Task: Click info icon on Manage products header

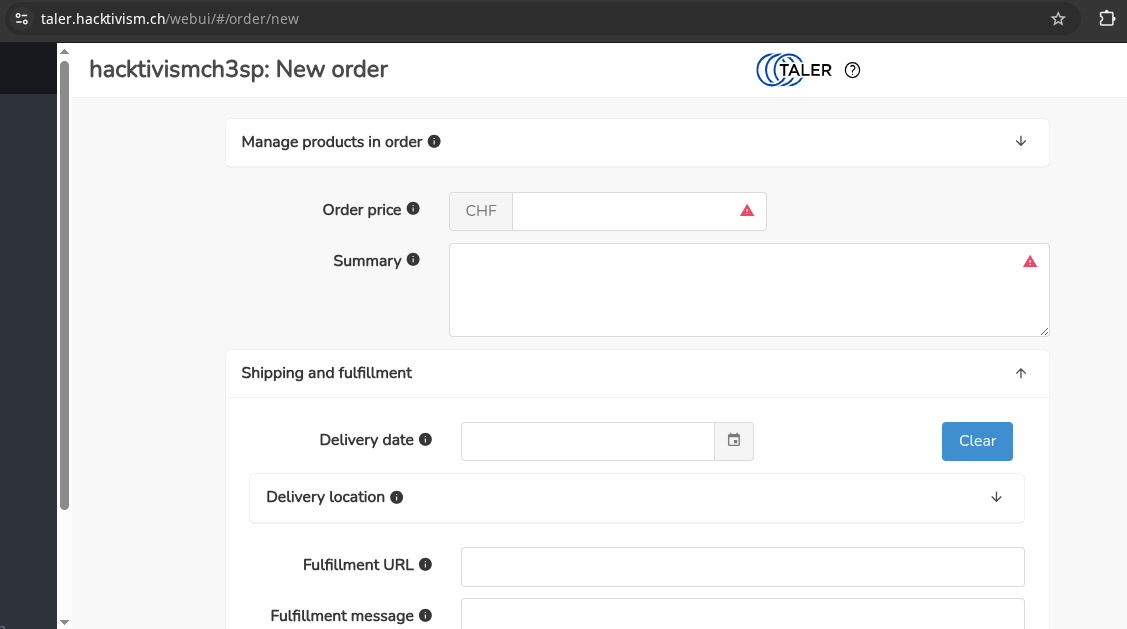Action: (x=434, y=142)
